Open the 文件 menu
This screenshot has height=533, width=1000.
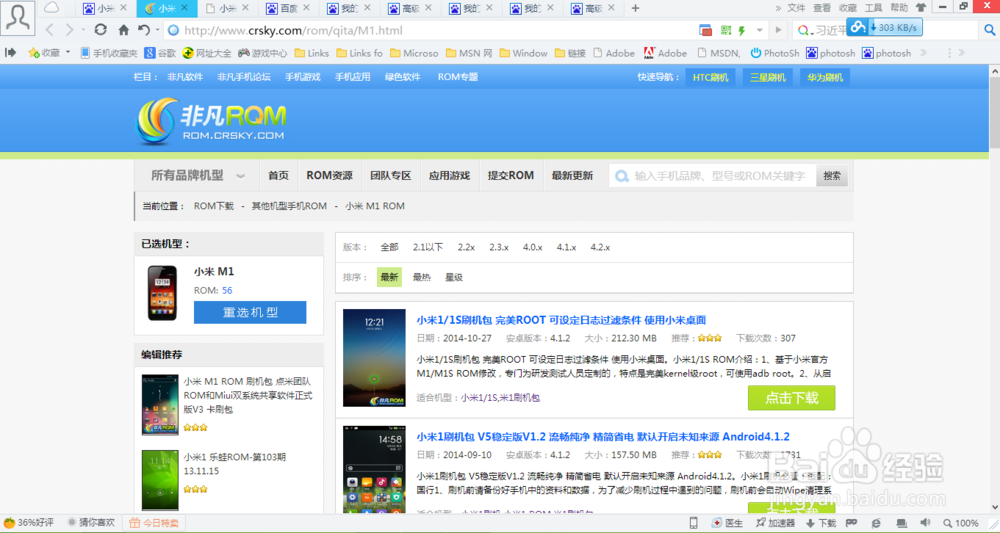point(796,8)
